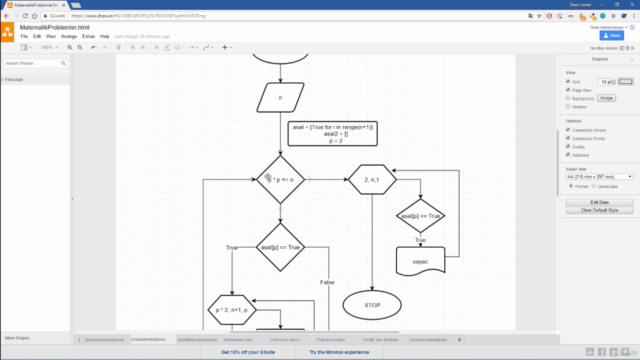Open the translate page icon in address bar
Viewport: 640px width, 360px height.
531,16
